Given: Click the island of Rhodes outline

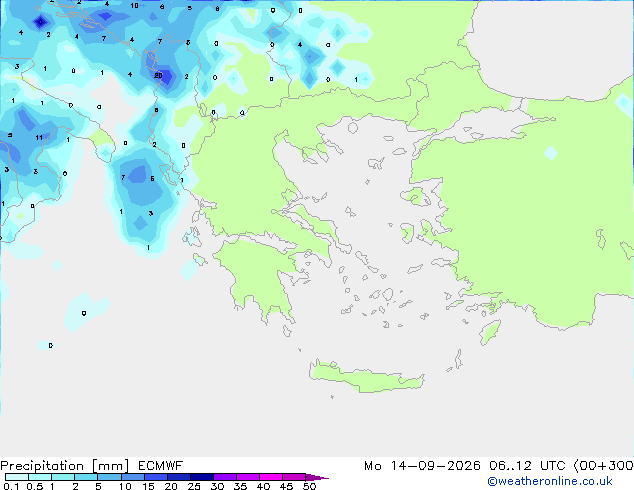Looking at the screenshot, I should [490, 332].
